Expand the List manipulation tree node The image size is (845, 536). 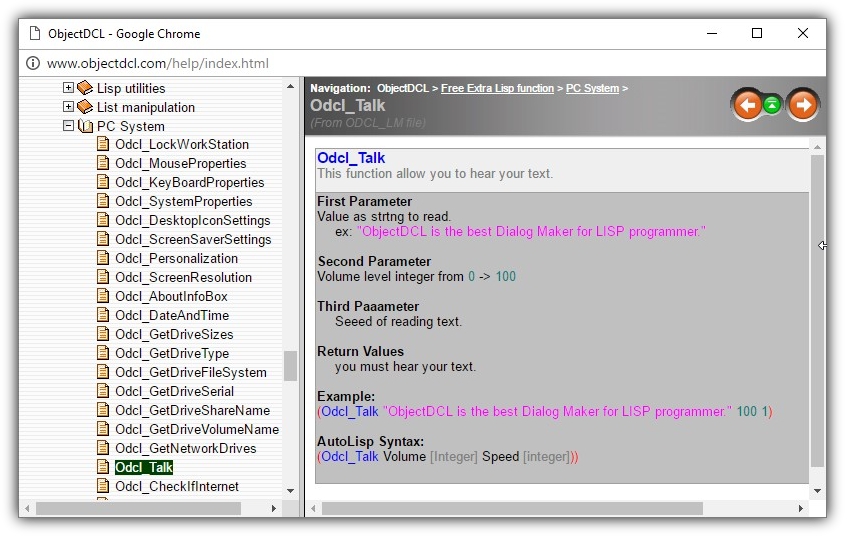(68, 107)
